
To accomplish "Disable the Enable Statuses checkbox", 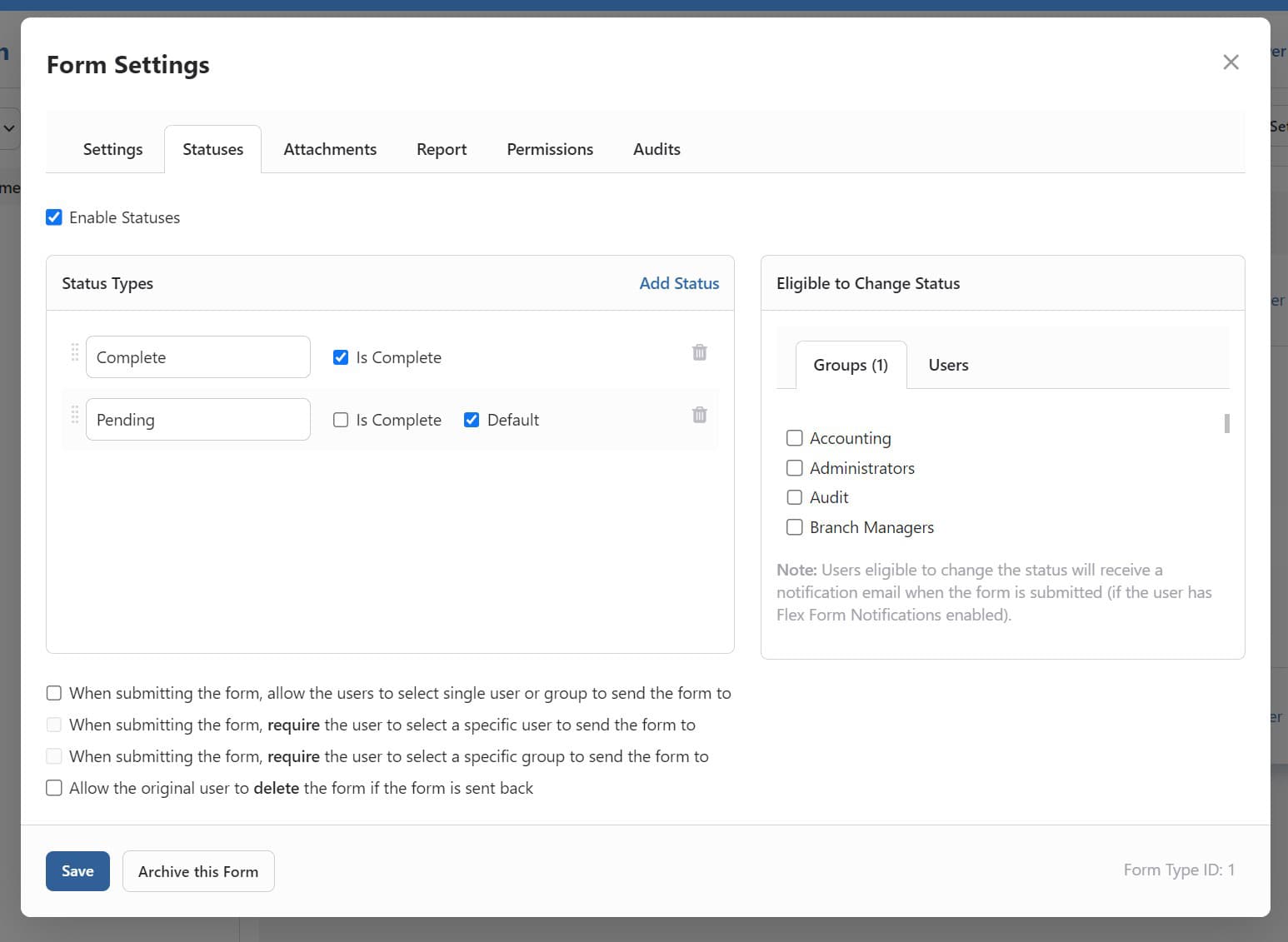I will coord(53,217).
